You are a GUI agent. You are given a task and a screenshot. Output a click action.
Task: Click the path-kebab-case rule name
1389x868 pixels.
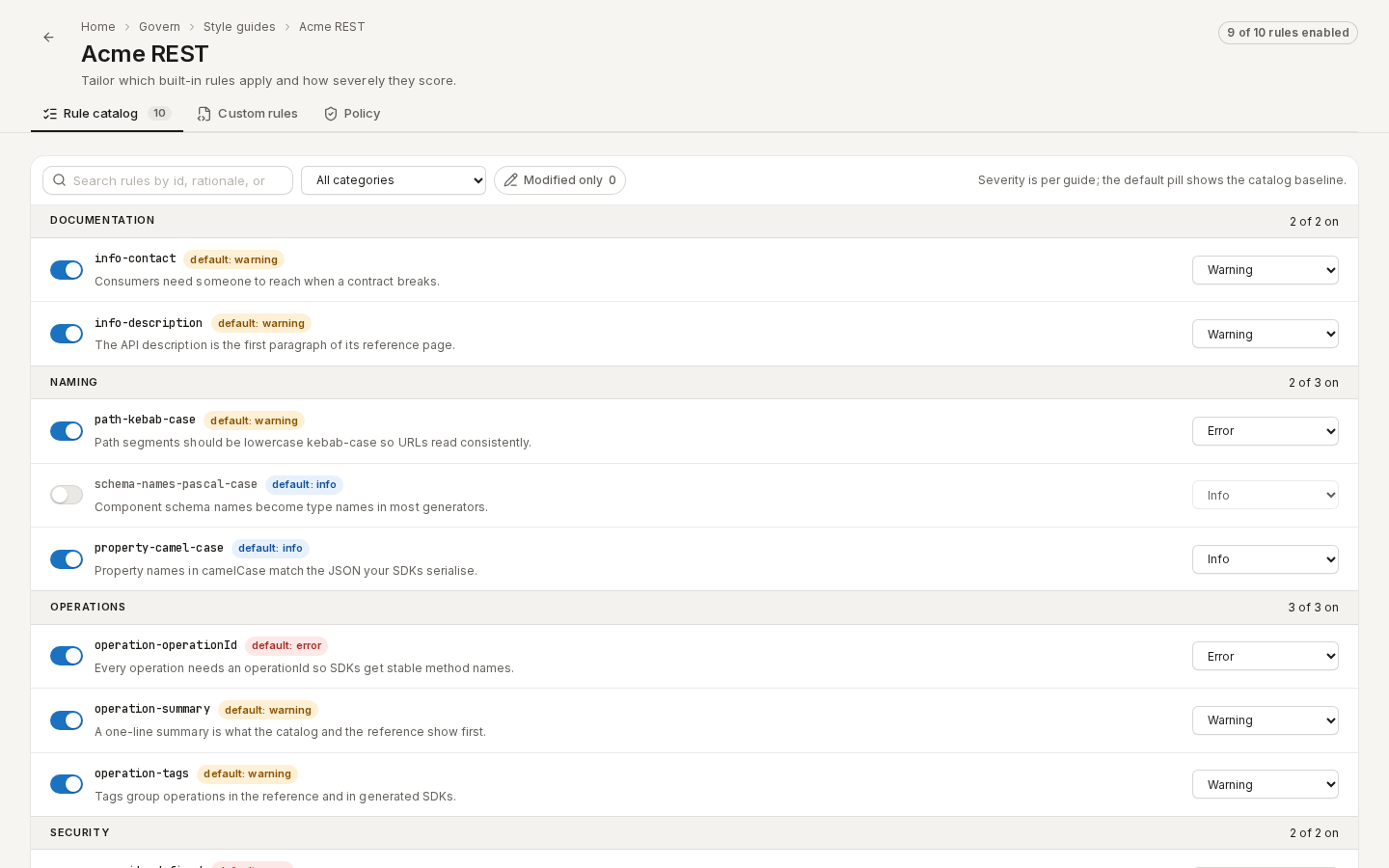[x=145, y=420]
